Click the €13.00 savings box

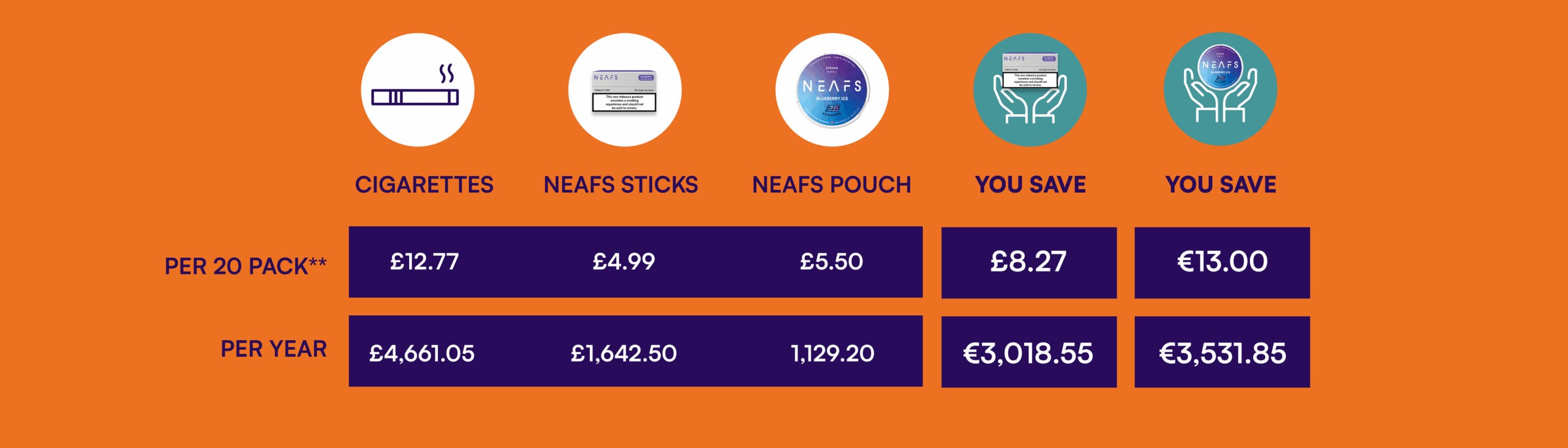click(1222, 263)
